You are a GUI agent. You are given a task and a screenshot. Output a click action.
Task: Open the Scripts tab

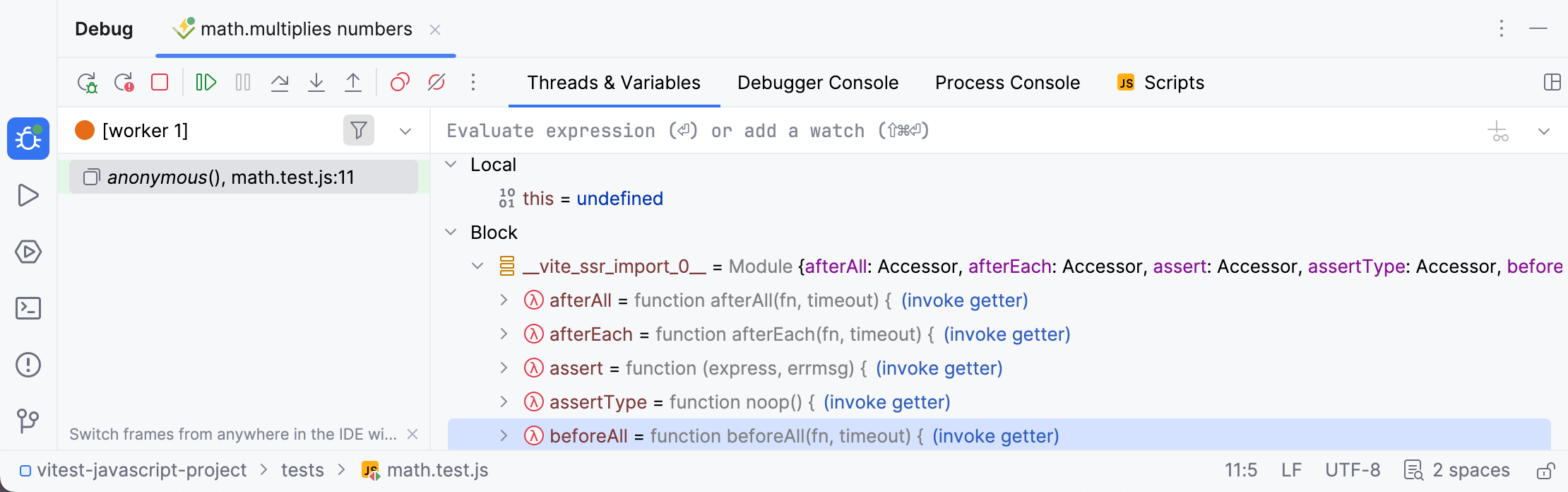point(1174,82)
